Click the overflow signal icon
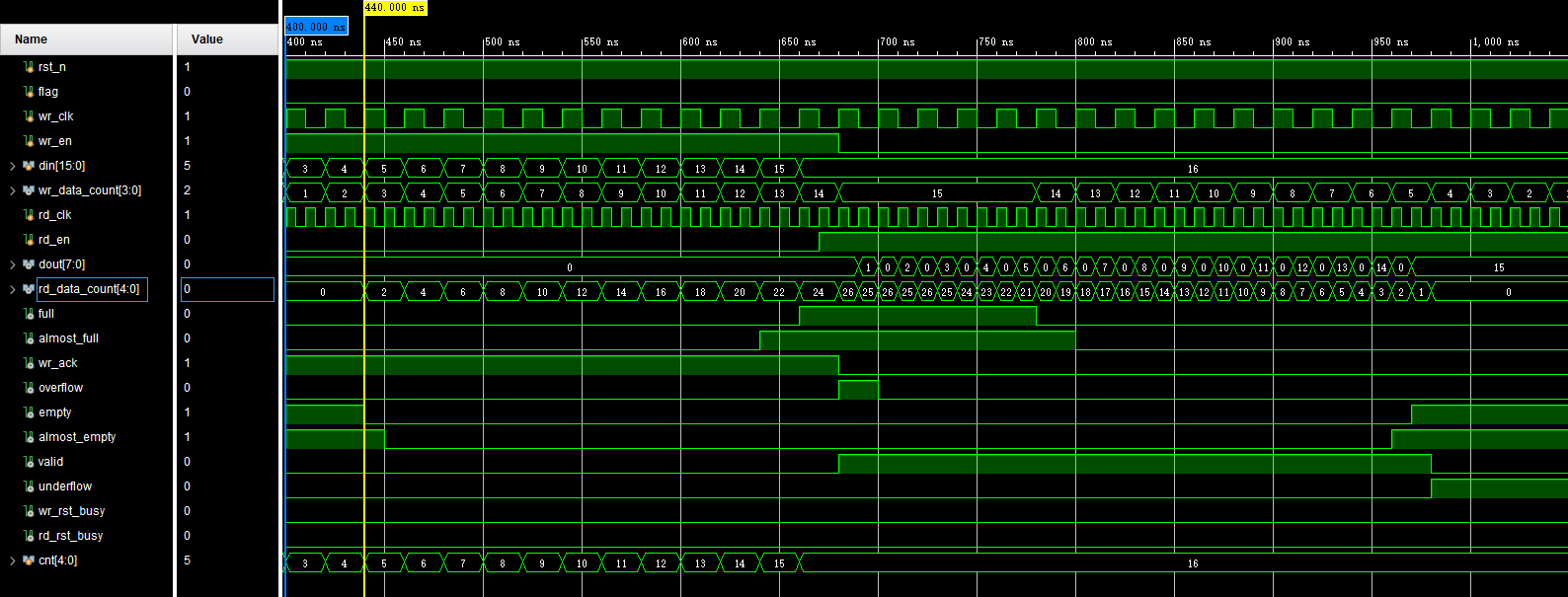 tap(29, 388)
